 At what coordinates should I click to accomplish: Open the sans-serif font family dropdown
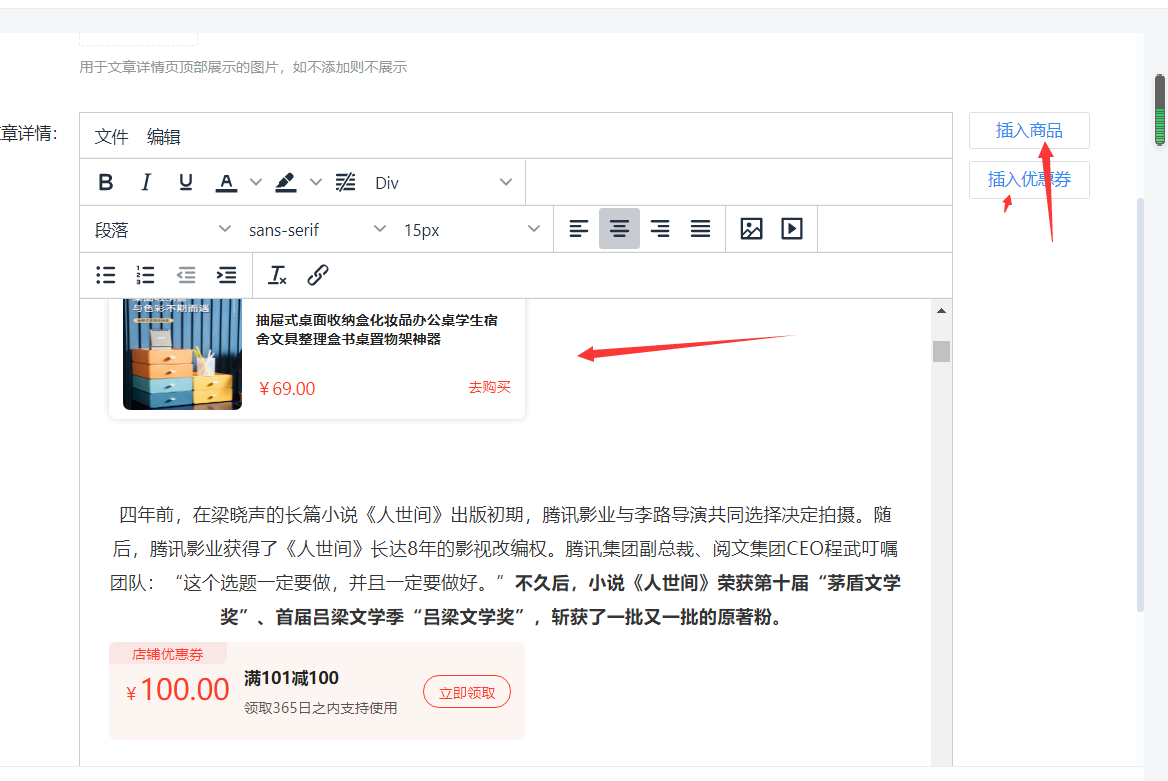[x=318, y=230]
